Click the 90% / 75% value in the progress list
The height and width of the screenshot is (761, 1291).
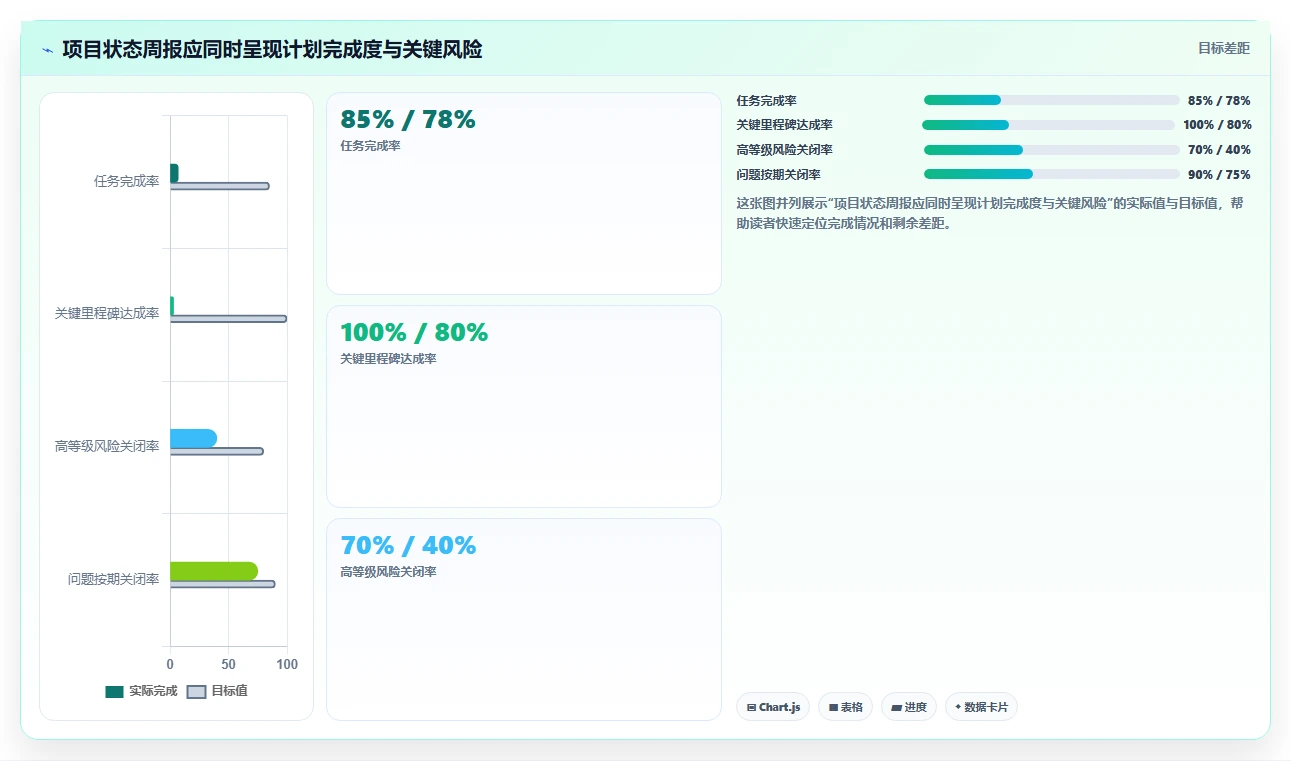[x=1219, y=175]
